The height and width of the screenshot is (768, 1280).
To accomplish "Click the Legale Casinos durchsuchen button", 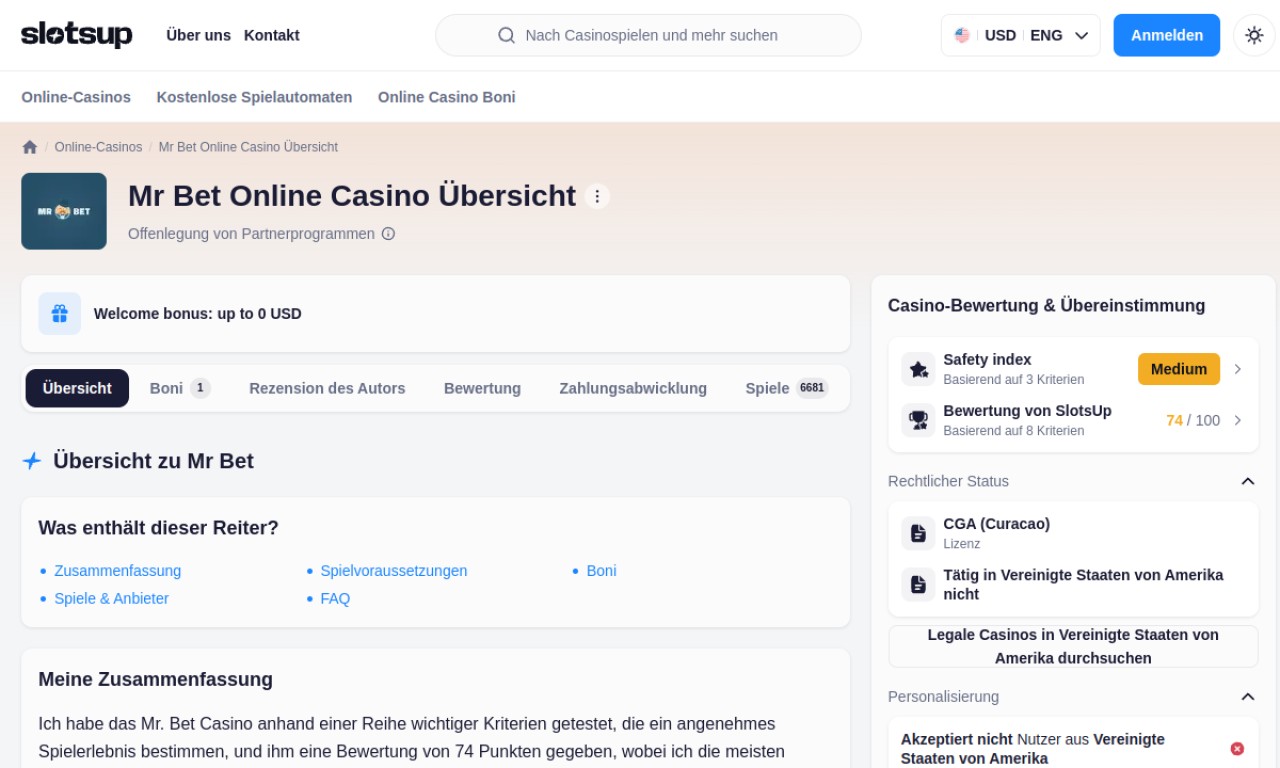I will pyautogui.click(x=1073, y=646).
